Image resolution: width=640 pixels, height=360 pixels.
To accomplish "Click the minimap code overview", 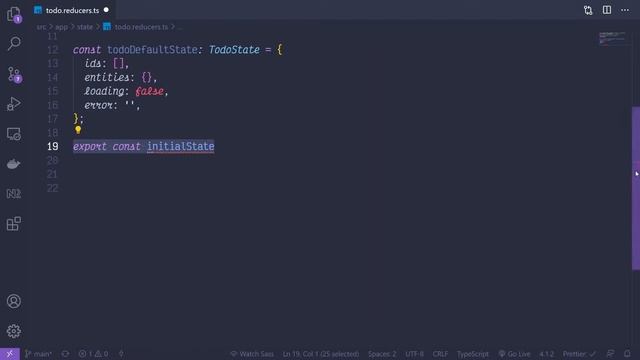I will pyautogui.click(x=611, y=38).
